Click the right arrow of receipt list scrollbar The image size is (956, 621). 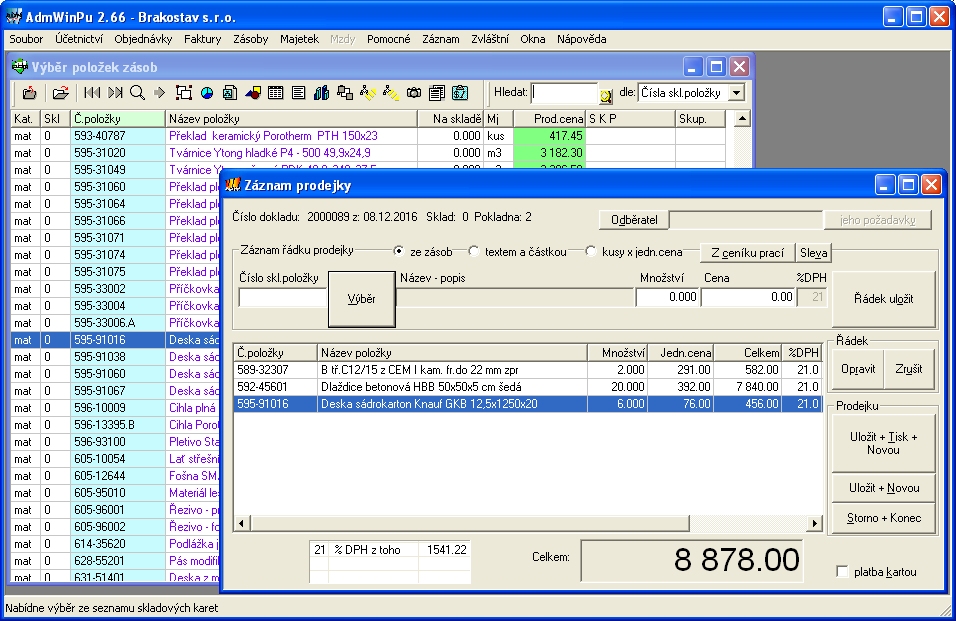[815, 523]
